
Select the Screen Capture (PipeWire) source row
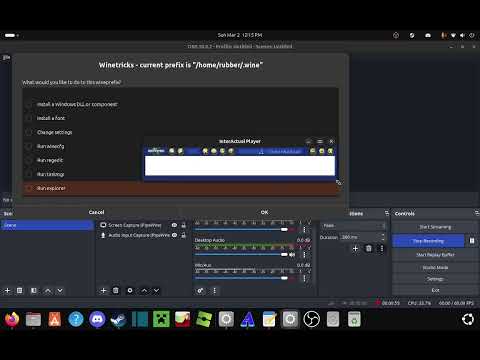[142, 225]
